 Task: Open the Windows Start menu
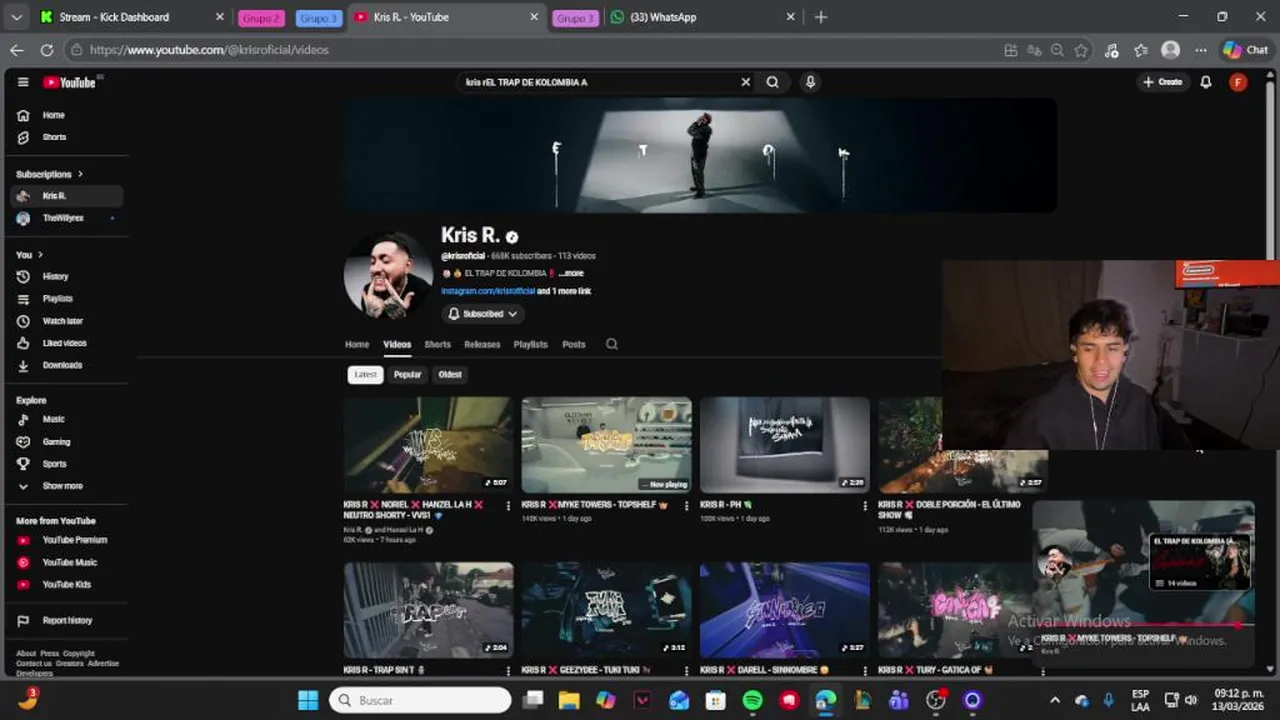(308, 700)
